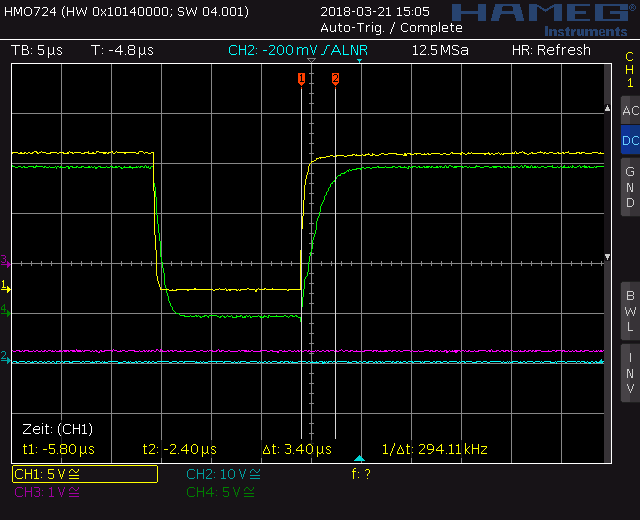Image resolution: width=640 pixels, height=520 pixels.
Task: Select cursor marker 2 at top
Action: pyautogui.click(x=336, y=79)
